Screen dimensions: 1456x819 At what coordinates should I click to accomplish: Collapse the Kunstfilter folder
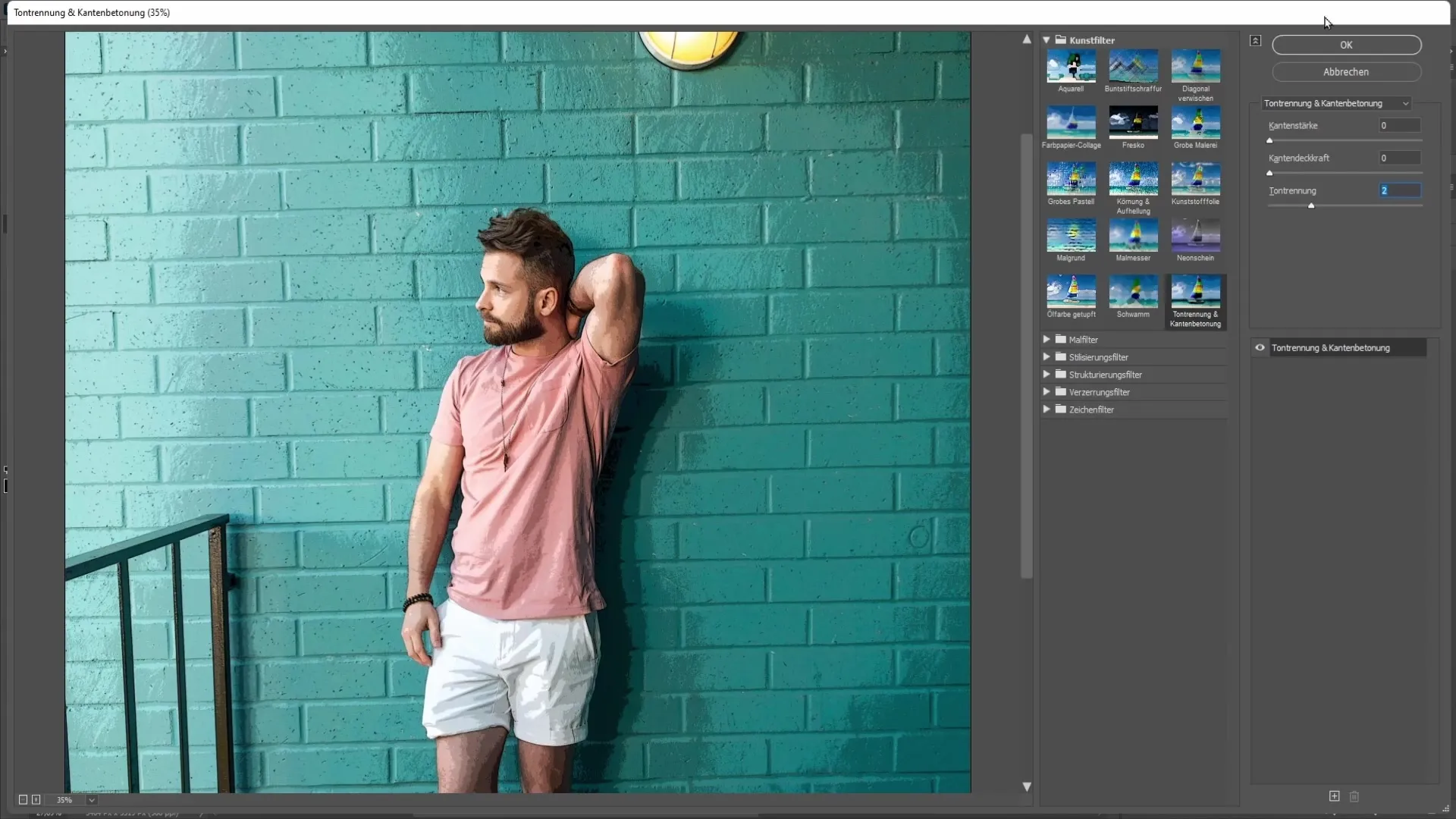(1046, 40)
